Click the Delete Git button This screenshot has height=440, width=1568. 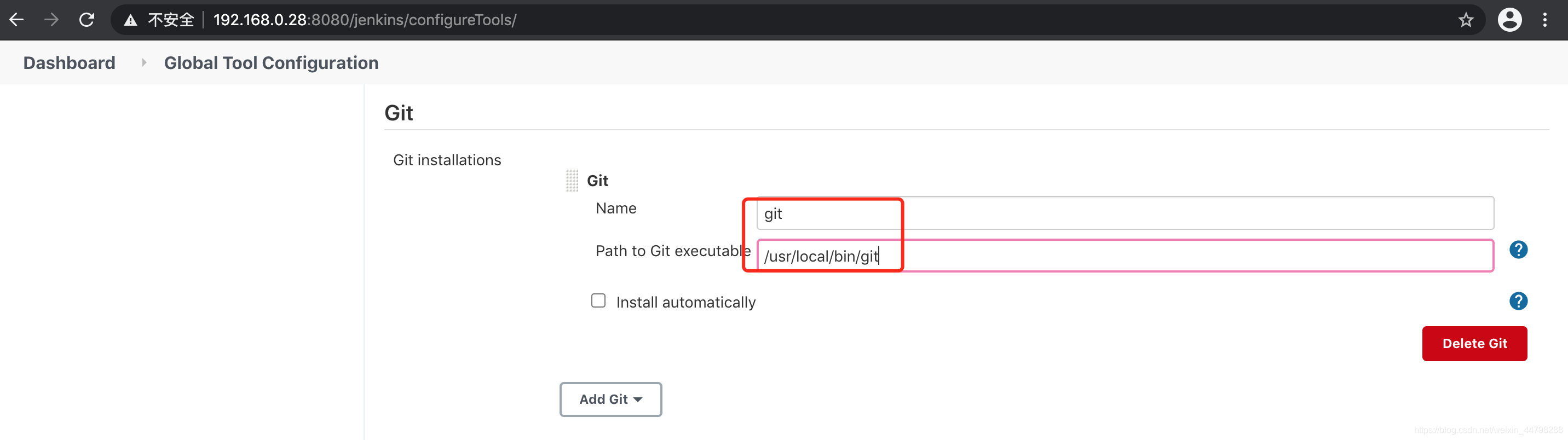coord(1474,343)
